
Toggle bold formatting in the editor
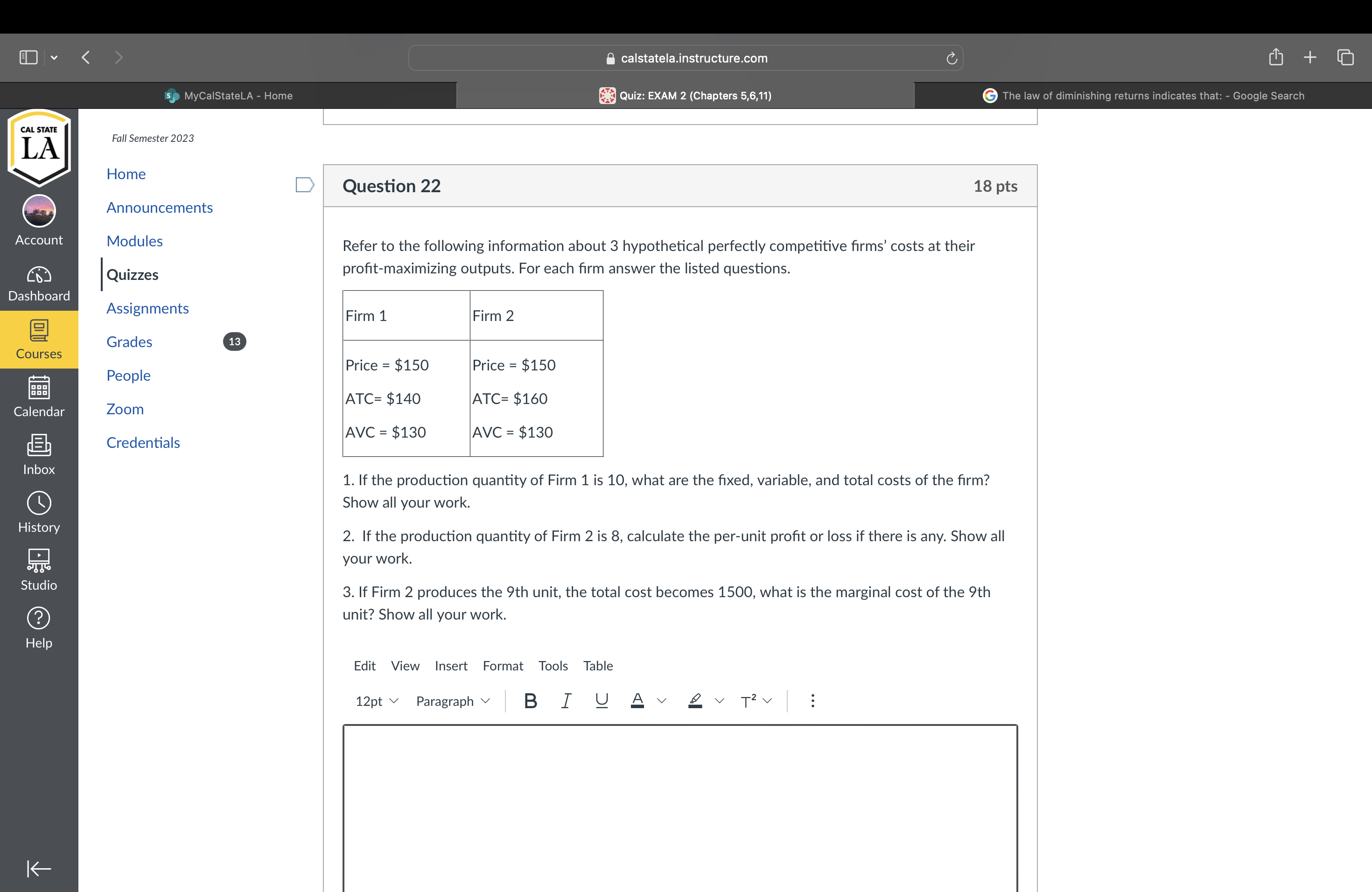530,701
